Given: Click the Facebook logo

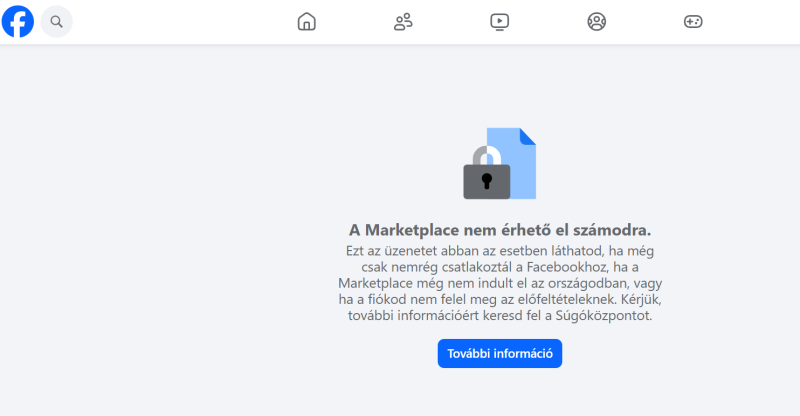Looking at the screenshot, I should tap(18, 21).
